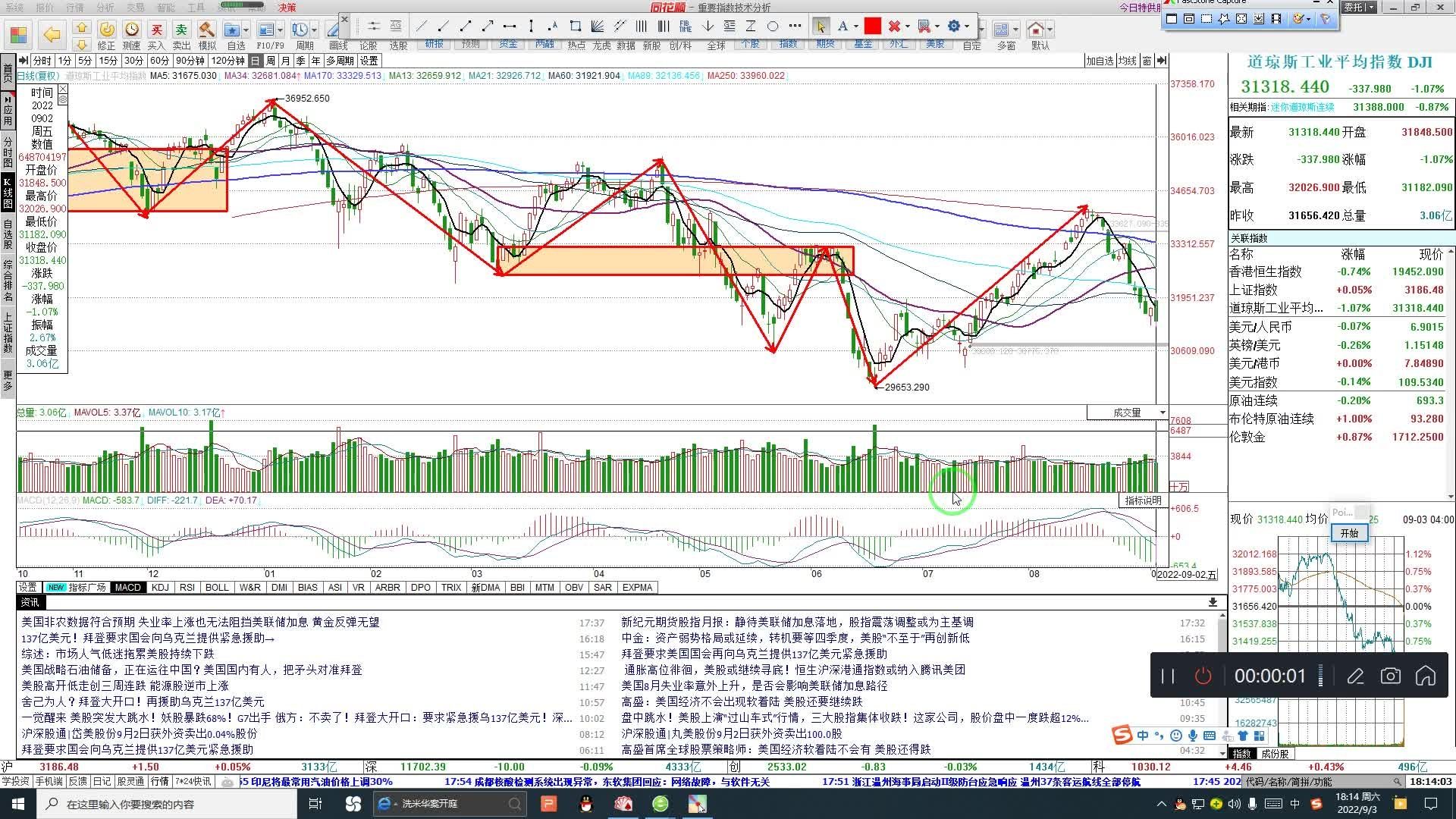Click the 开始 button on mini chart
The image size is (1456, 819).
pos(1349,533)
